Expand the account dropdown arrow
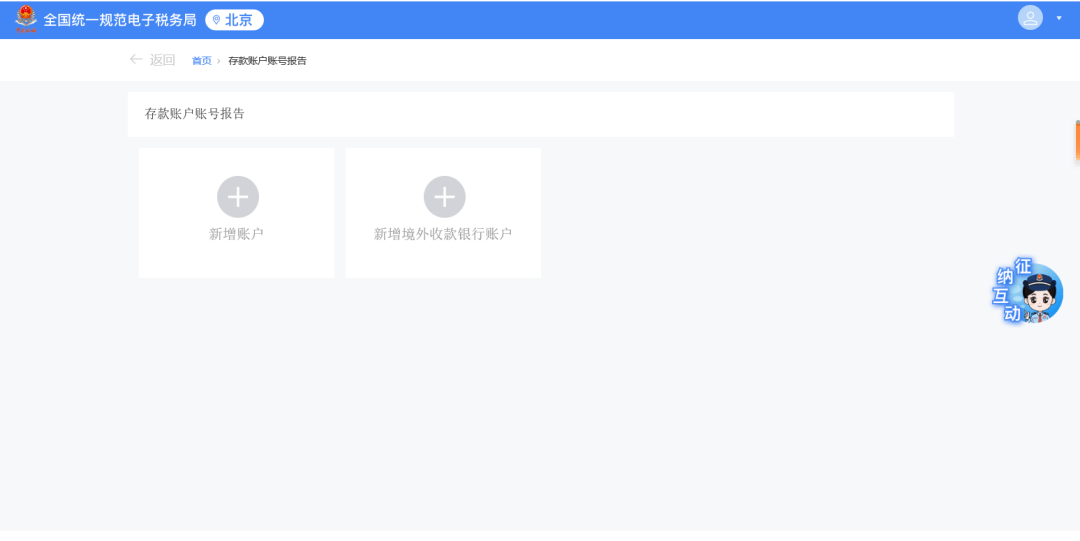 tap(1059, 18)
